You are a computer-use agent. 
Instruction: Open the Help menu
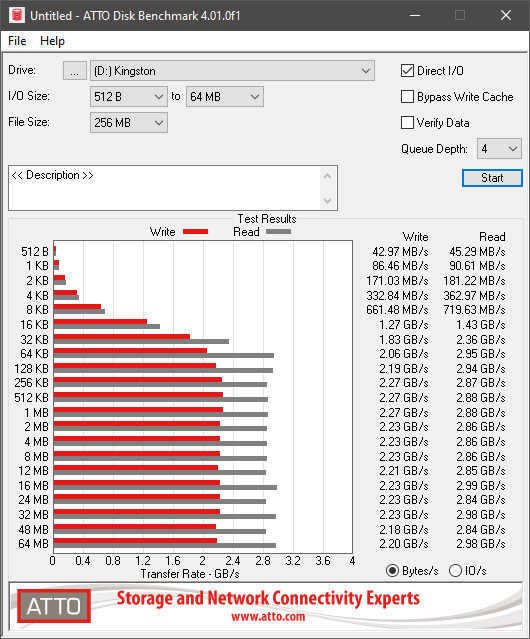(52, 41)
